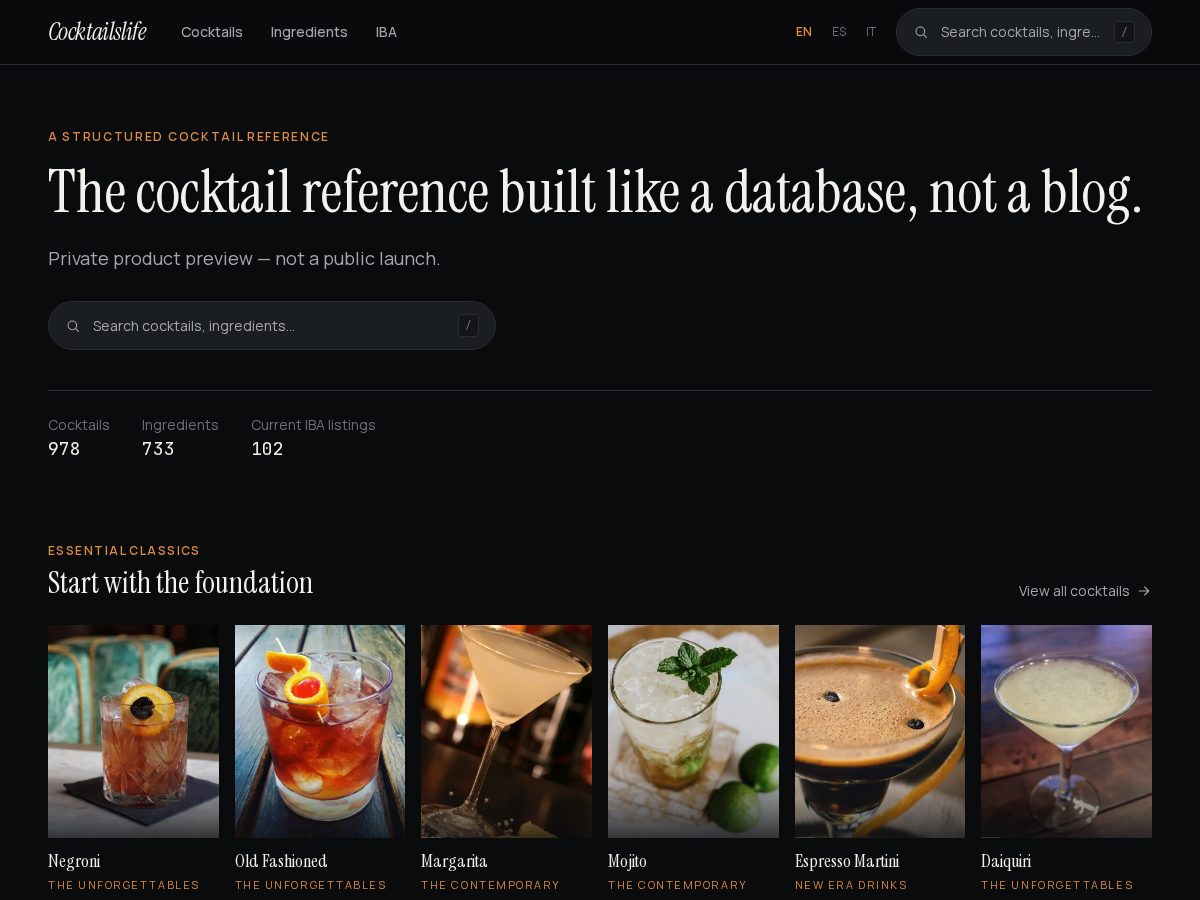Click the Essential Classics section label
The width and height of the screenshot is (1200, 900).
tap(124, 551)
